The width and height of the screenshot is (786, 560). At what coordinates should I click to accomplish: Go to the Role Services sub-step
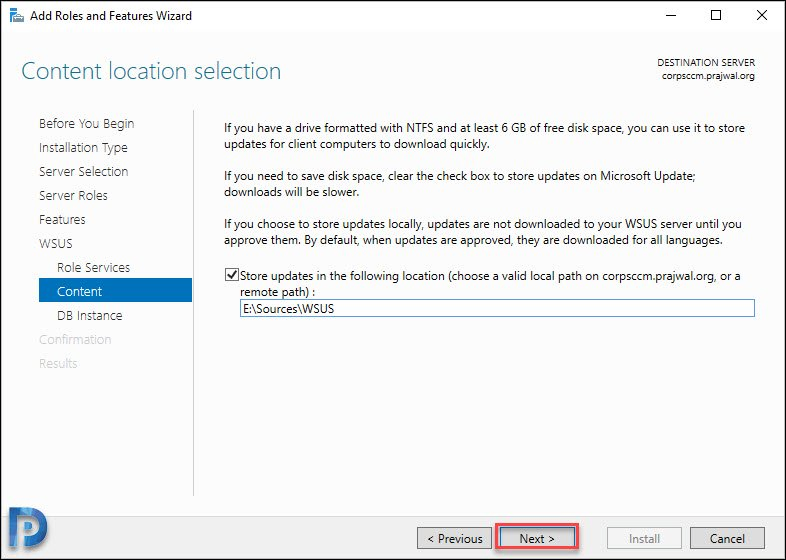pyautogui.click(x=93, y=268)
